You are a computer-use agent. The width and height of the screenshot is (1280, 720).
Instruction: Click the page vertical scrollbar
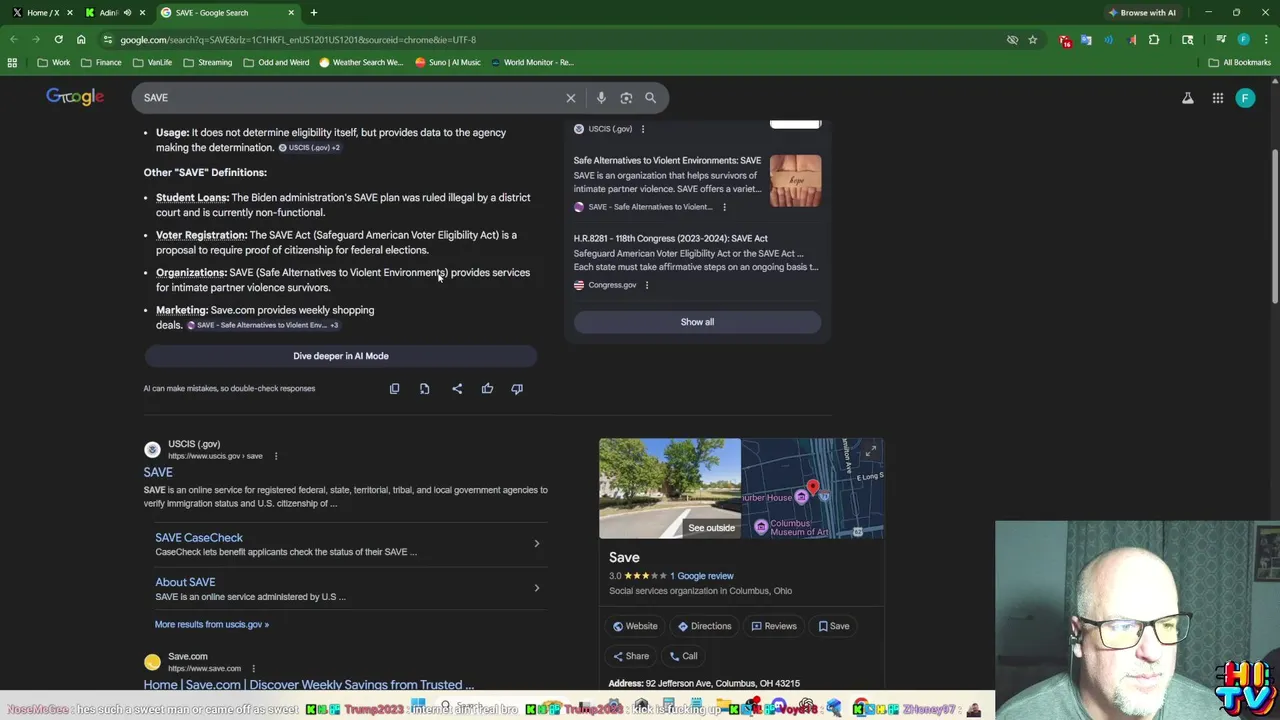pyautogui.click(x=1275, y=225)
